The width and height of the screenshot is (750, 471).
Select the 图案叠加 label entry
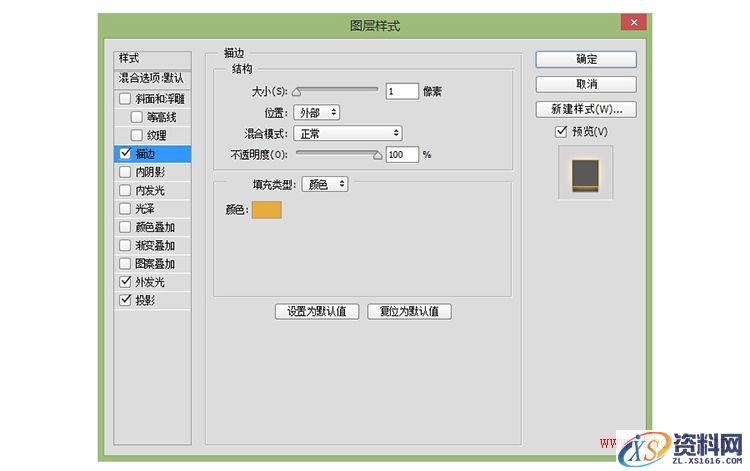(x=155, y=264)
